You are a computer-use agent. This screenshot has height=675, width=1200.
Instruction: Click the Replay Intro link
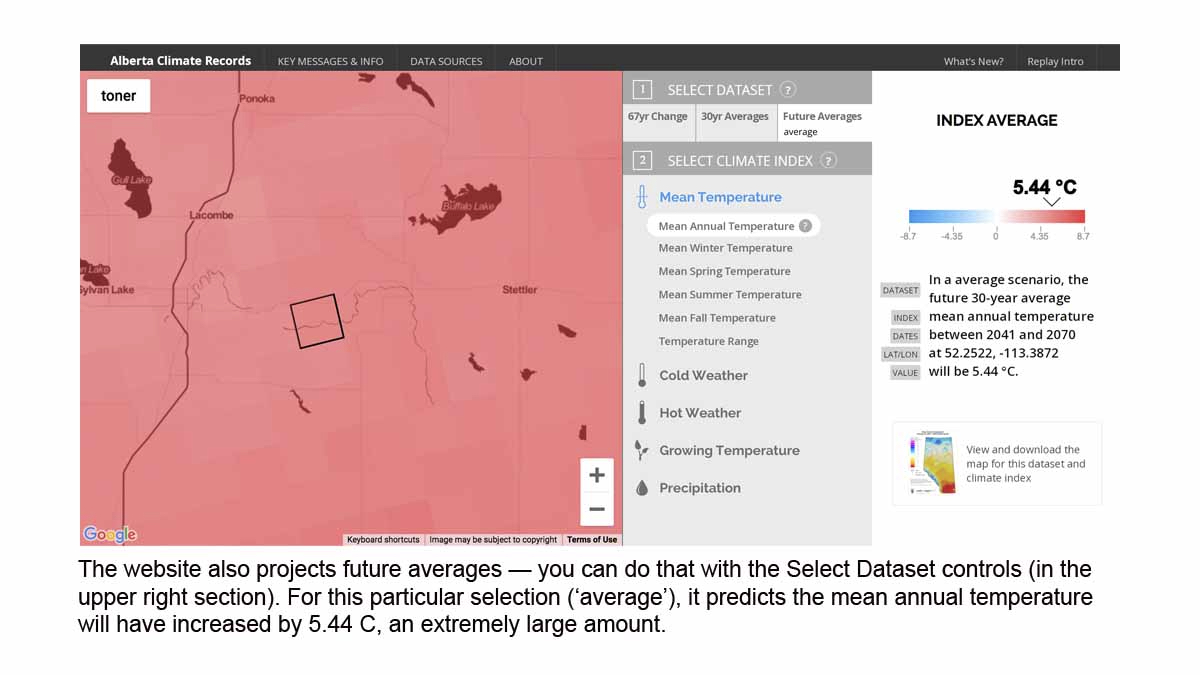pyautogui.click(x=1055, y=61)
